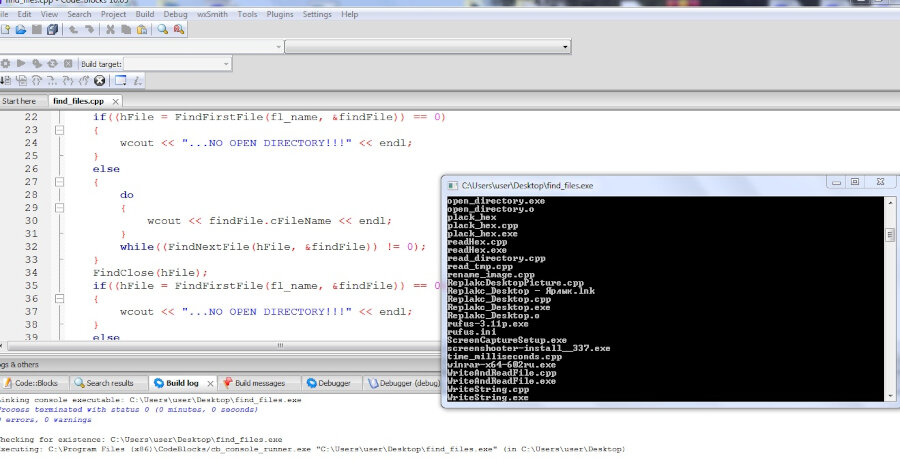Stop the debugger with the black X icon
Image resolution: width=900 pixels, height=465 pixels.
tap(99, 80)
